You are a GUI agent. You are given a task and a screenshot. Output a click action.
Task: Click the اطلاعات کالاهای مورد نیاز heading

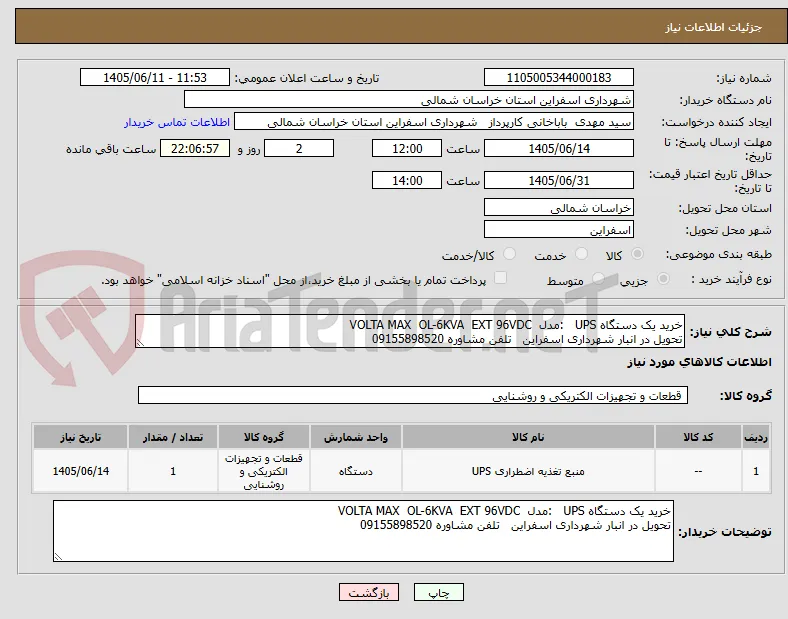(699, 362)
